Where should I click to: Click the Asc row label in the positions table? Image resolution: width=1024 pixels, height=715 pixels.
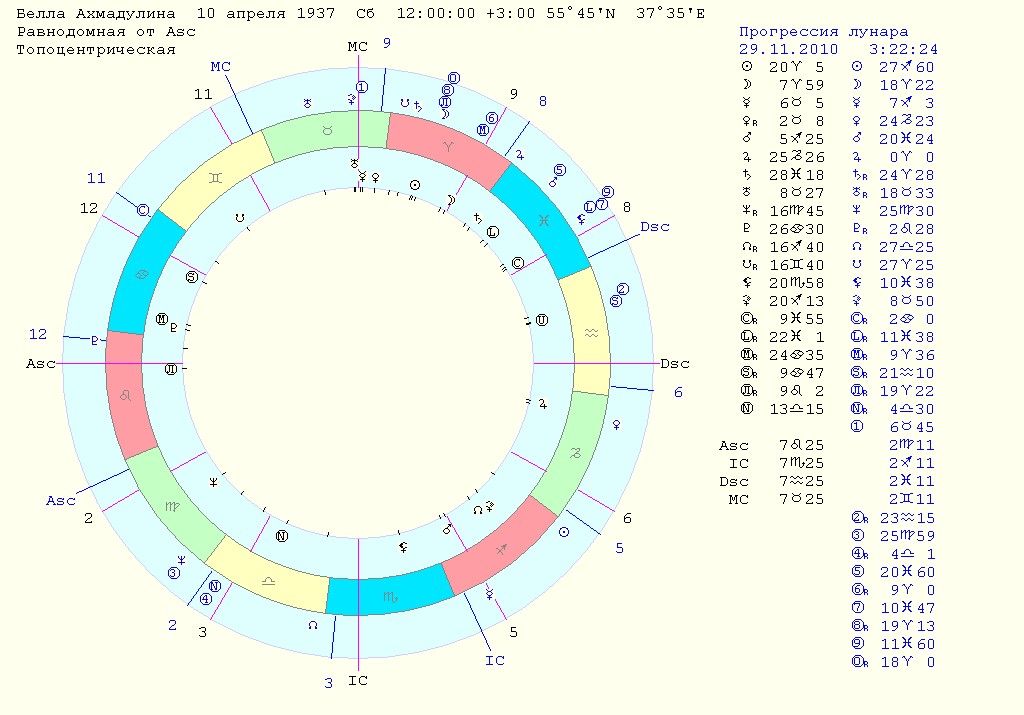pos(733,445)
